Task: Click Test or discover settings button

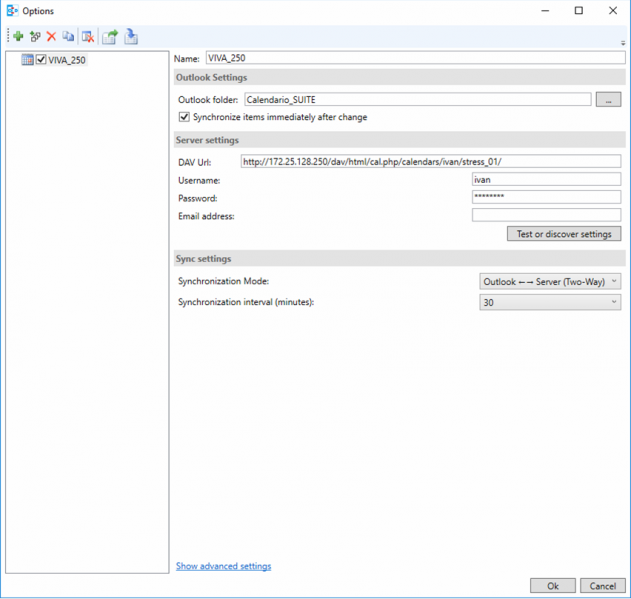Action: (564, 234)
